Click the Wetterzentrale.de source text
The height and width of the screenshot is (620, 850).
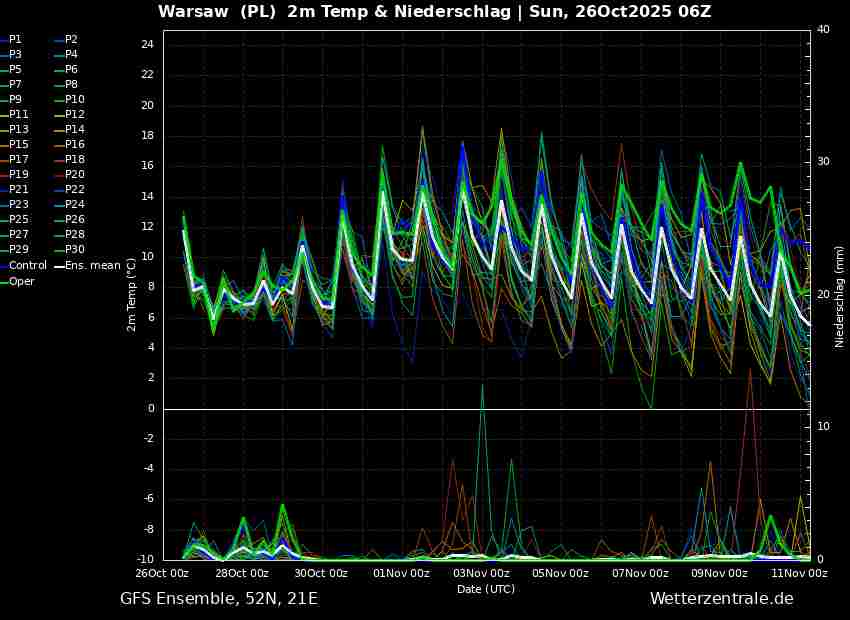pos(722,598)
